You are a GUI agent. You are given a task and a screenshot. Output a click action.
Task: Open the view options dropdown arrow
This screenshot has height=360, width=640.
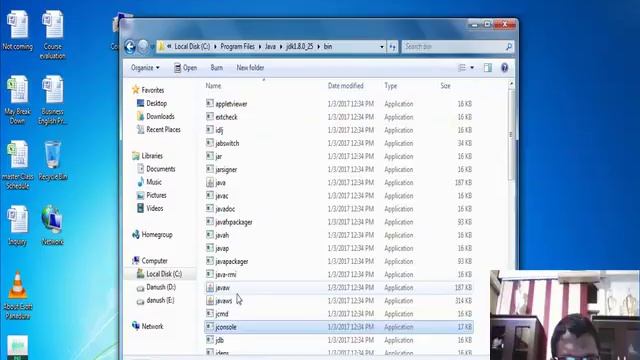point(472,68)
